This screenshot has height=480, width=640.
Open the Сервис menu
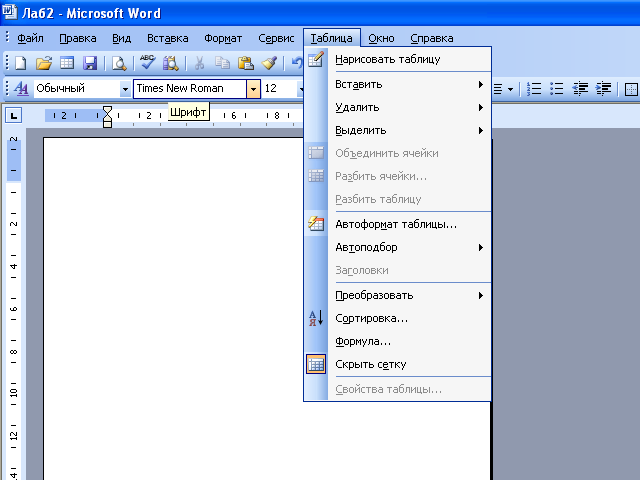276,38
